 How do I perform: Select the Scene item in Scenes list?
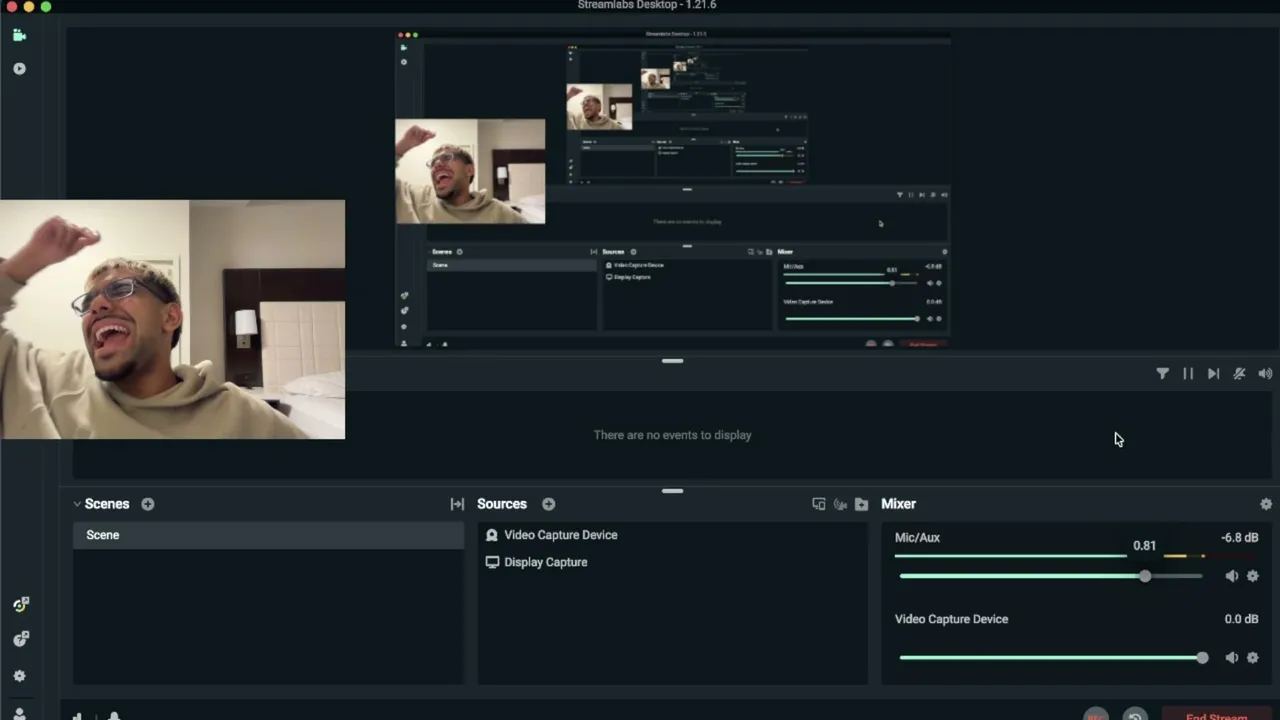coord(268,535)
